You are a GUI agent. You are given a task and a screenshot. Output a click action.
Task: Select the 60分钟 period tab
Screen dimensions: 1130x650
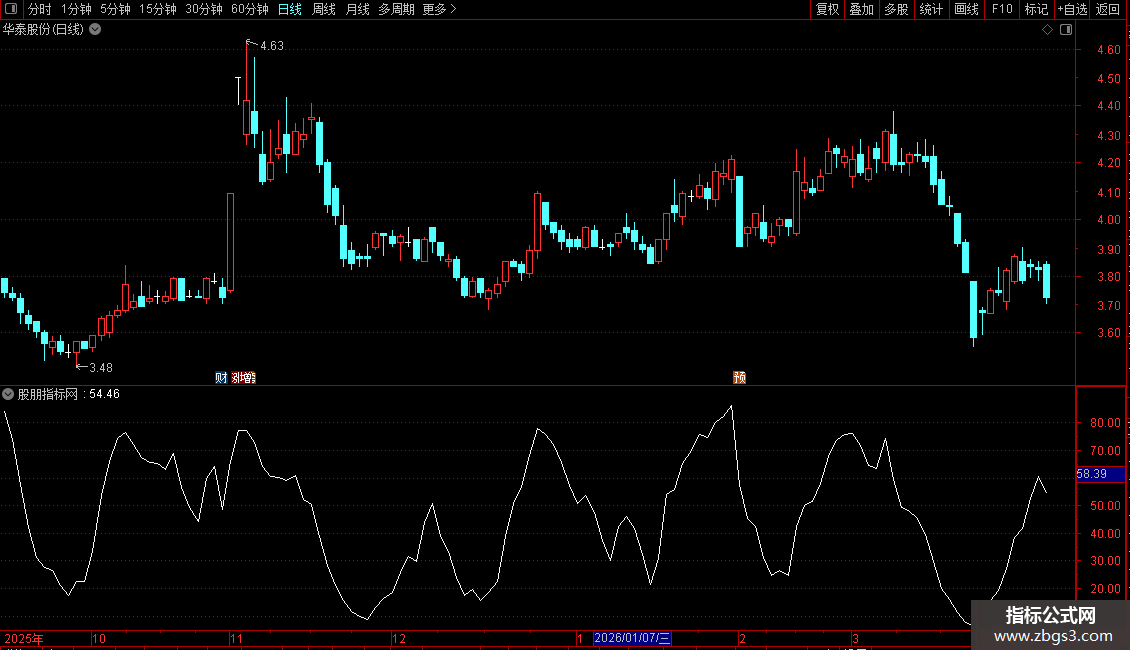pos(249,9)
